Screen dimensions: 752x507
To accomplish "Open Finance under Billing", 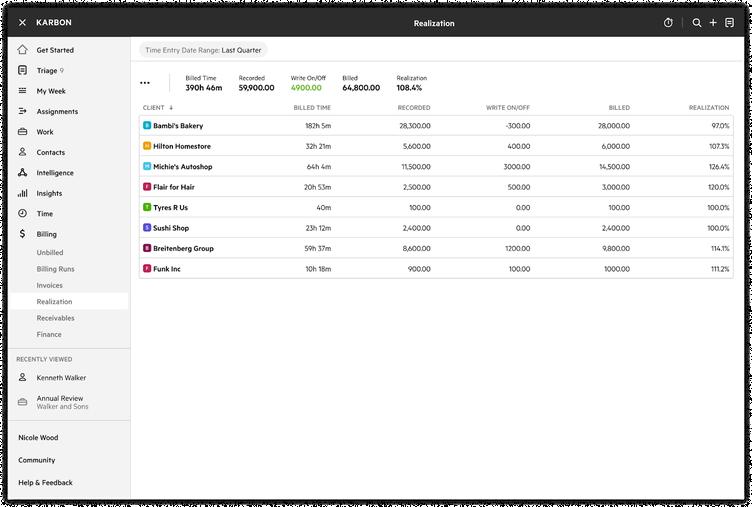I will pos(49,334).
